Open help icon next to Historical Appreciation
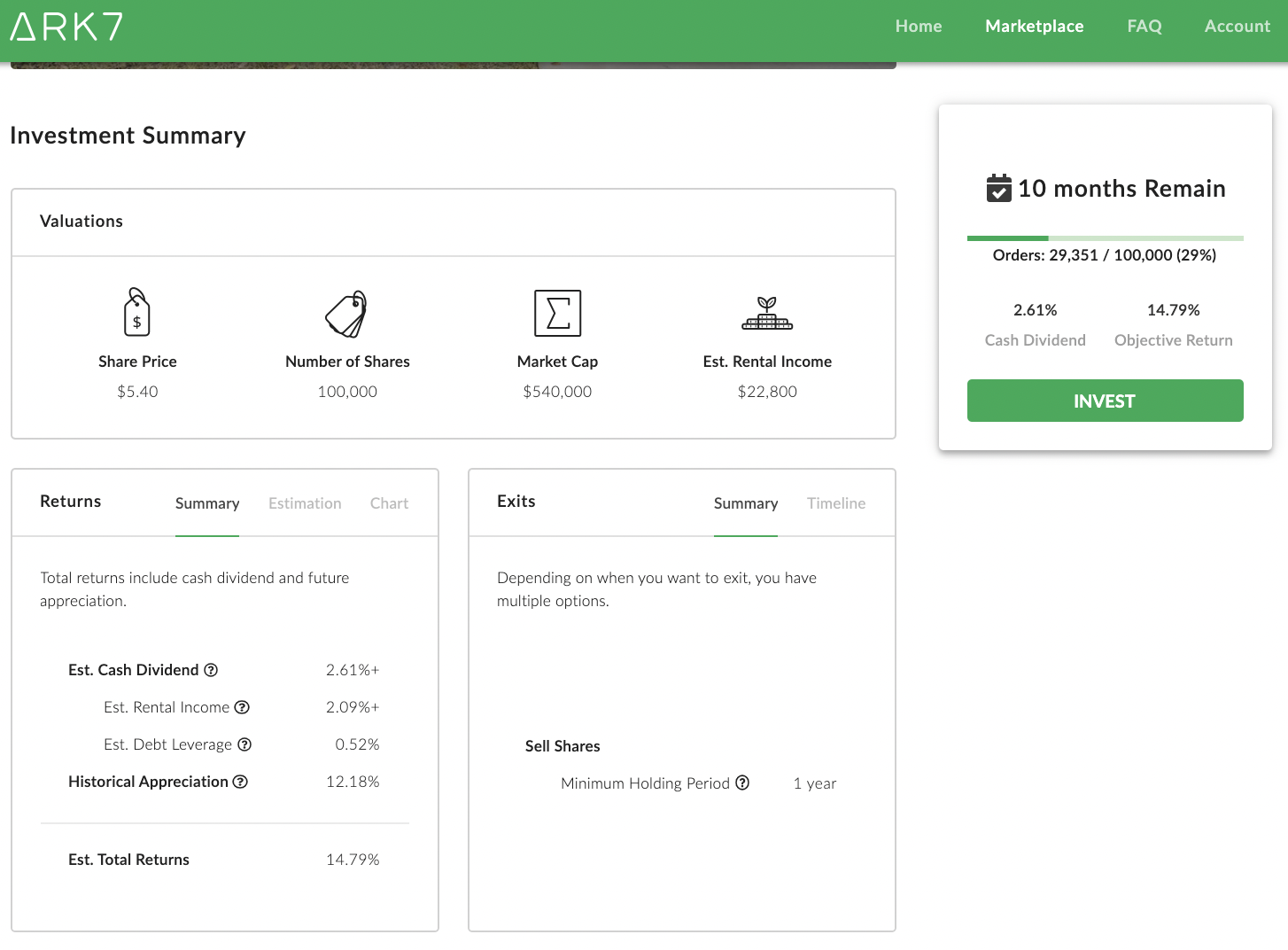This screenshot has width=1288, height=950. pyautogui.click(x=240, y=782)
